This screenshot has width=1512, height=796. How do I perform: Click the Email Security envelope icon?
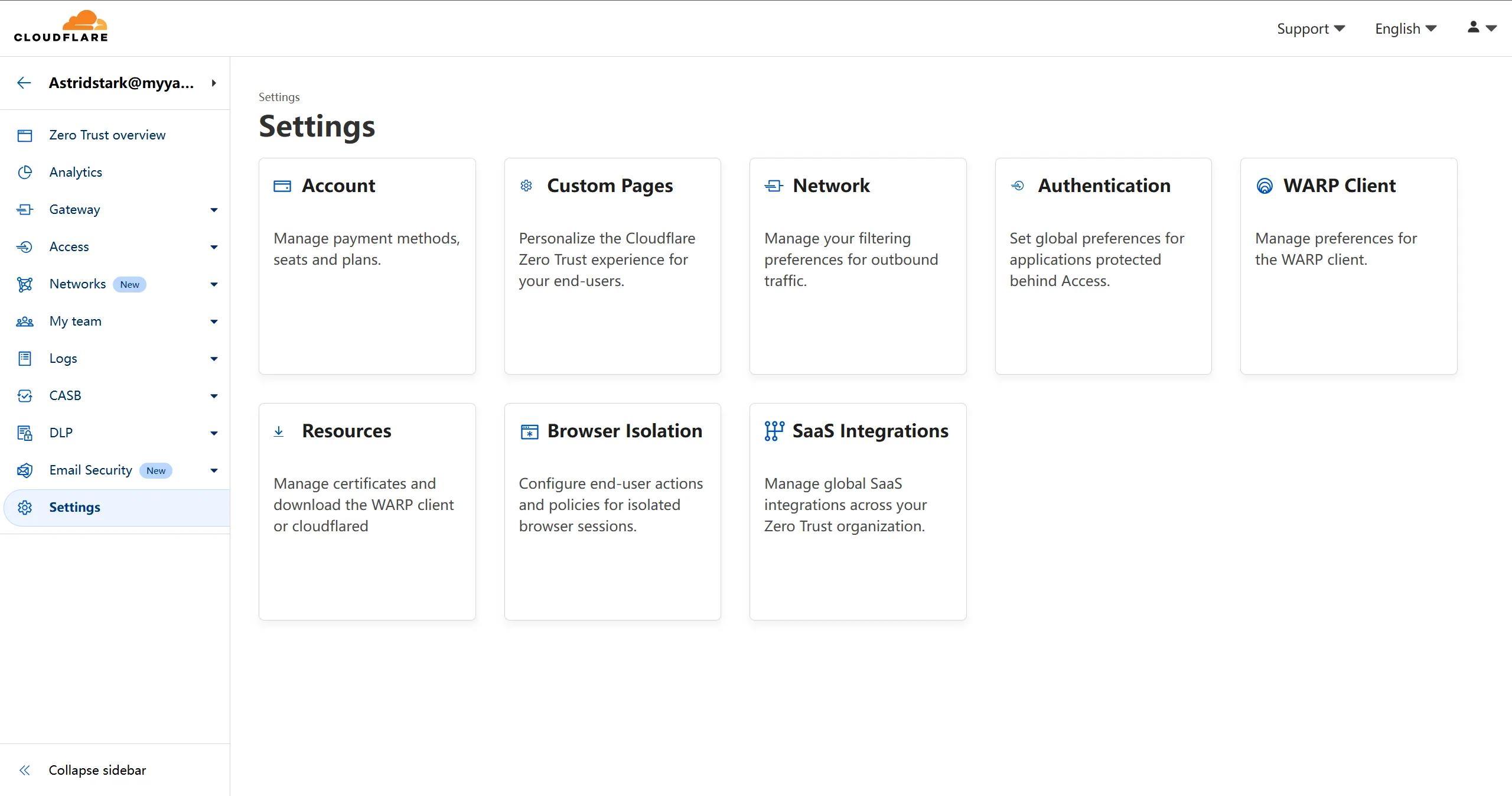click(25, 470)
